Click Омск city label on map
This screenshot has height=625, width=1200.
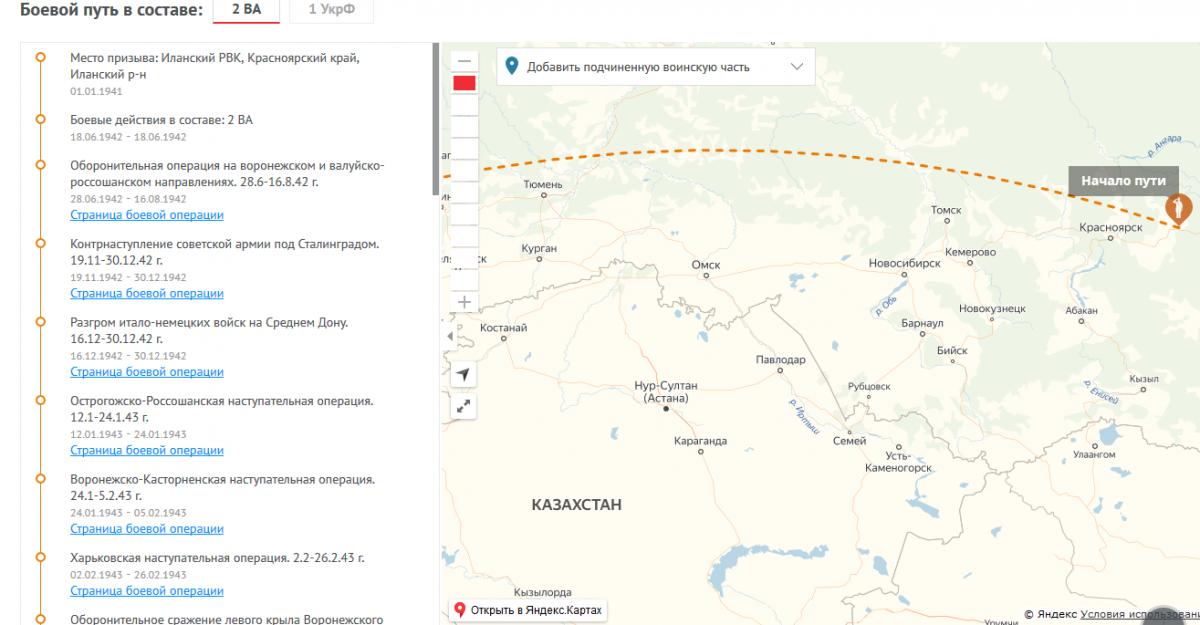coord(705,264)
